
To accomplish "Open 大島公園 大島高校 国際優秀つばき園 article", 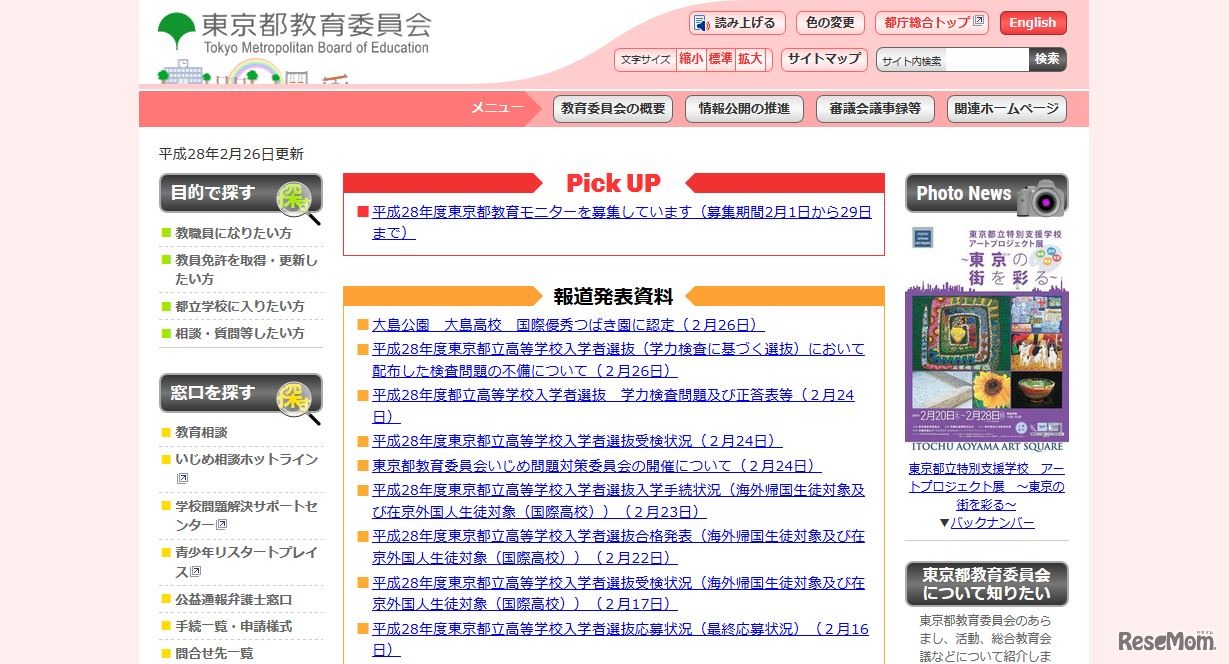I will pyautogui.click(x=568, y=325).
